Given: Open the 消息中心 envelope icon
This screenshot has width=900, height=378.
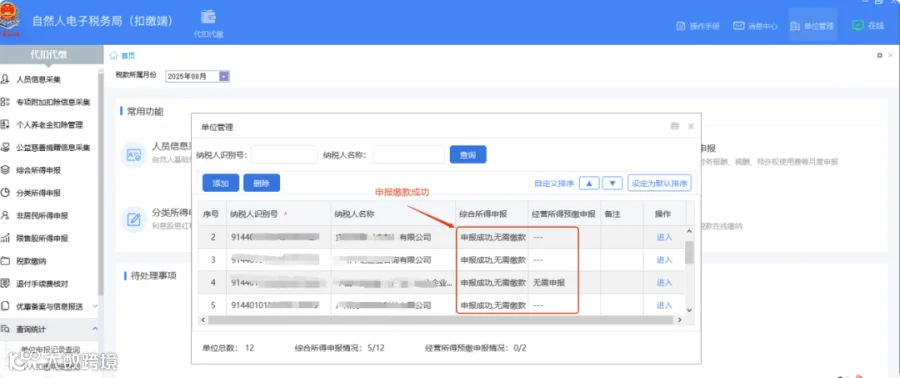Looking at the screenshot, I should coord(739,26).
